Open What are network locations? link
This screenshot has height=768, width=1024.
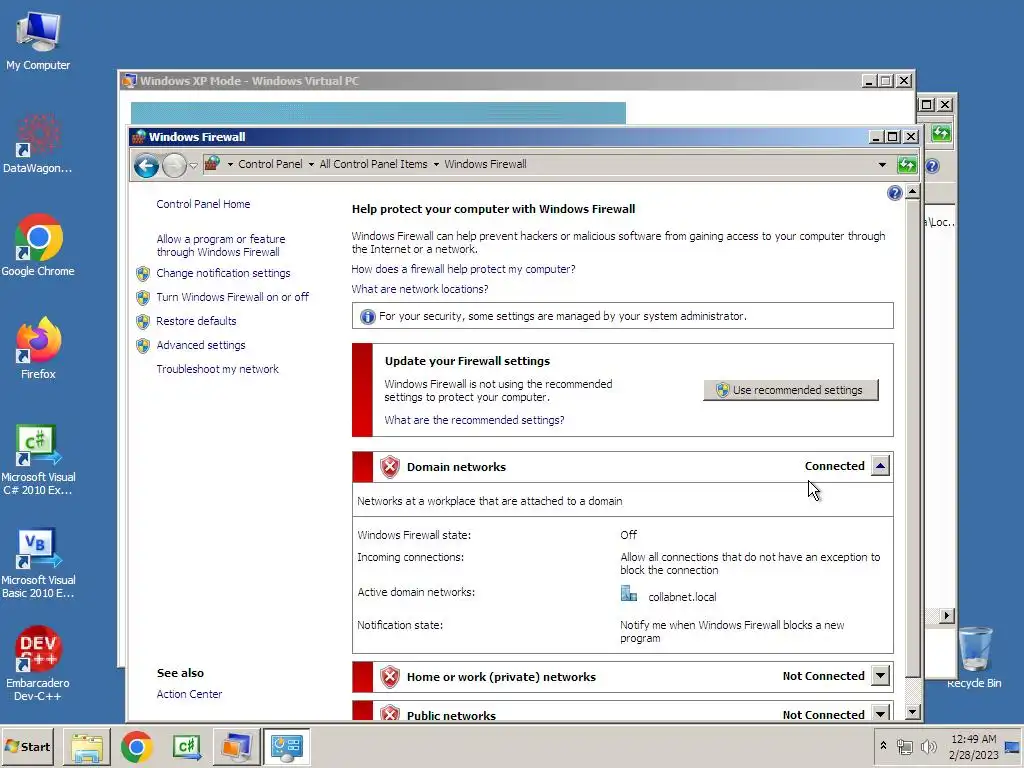pyautogui.click(x=419, y=289)
